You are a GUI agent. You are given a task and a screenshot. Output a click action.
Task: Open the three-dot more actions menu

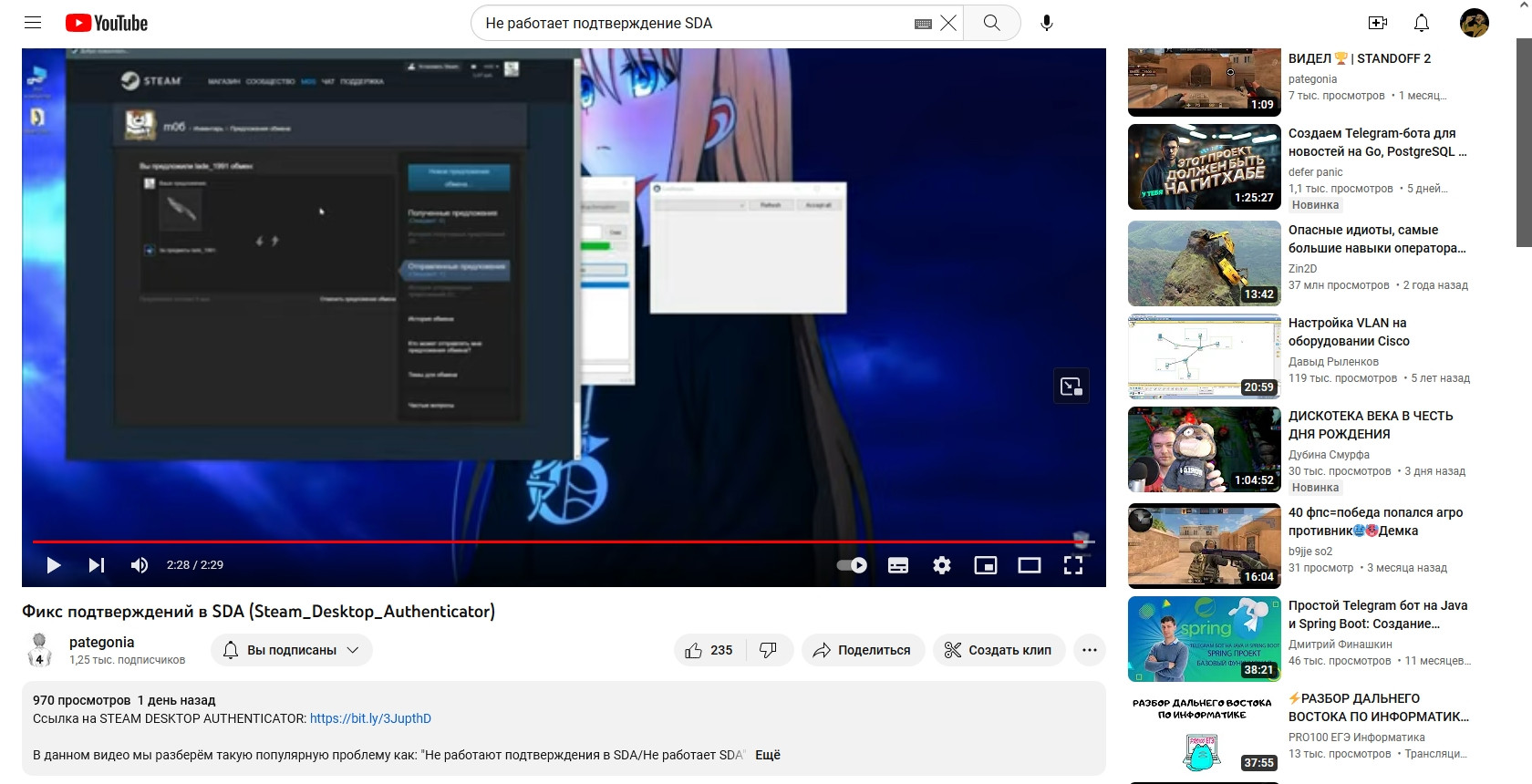(1090, 650)
